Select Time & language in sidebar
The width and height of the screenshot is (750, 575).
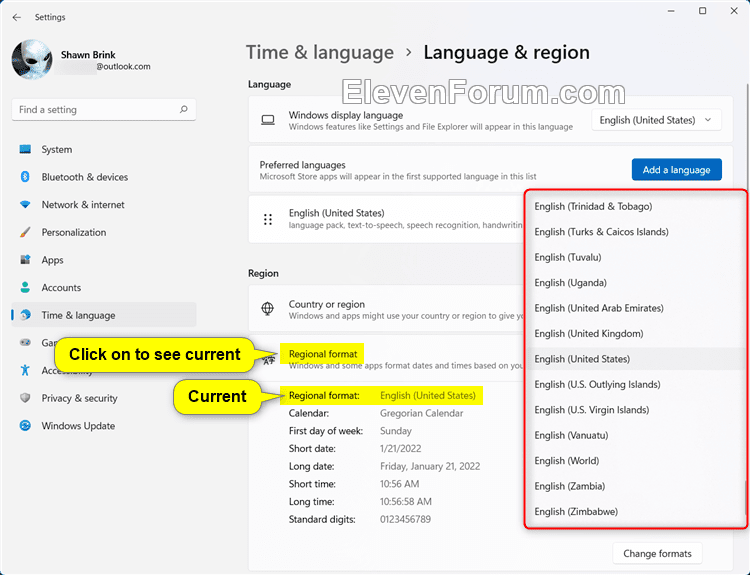click(104, 315)
